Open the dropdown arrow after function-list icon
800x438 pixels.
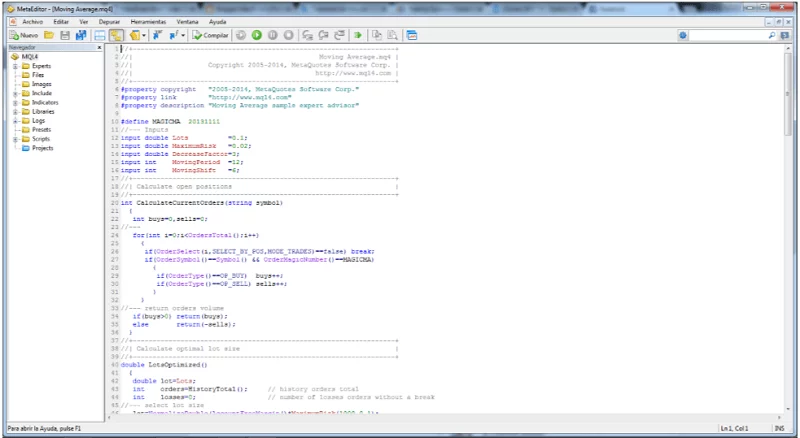pyautogui.click(x=183, y=35)
